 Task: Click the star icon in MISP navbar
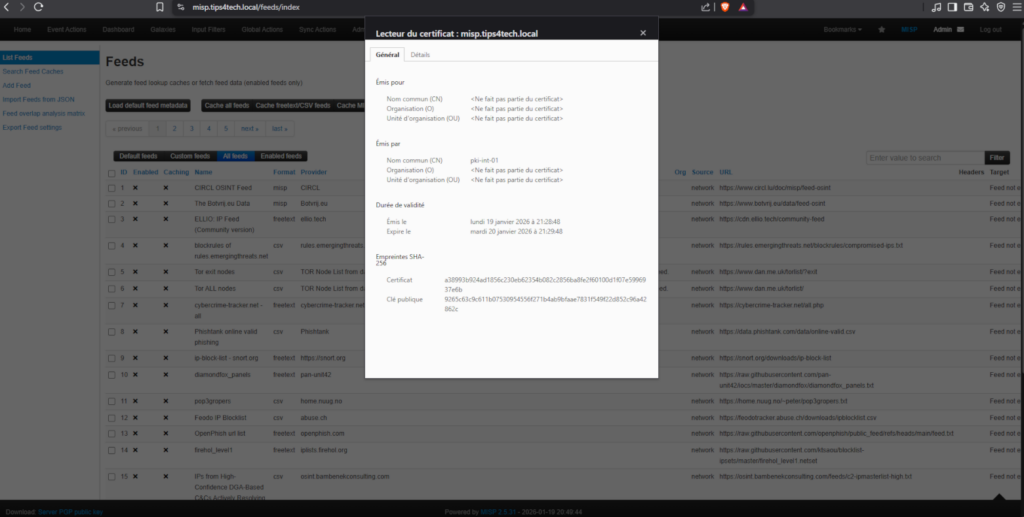[881, 30]
